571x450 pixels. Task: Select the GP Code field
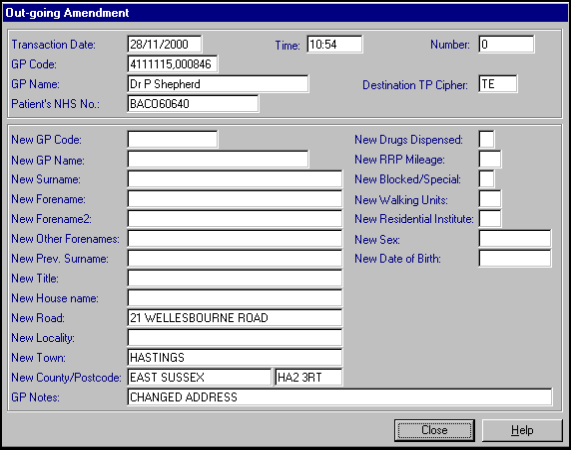click(173, 64)
